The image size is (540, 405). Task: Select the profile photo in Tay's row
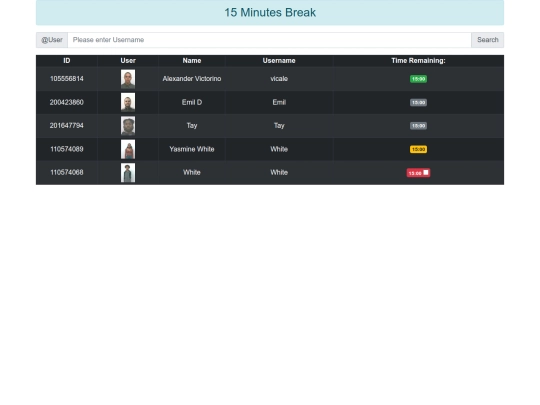pyautogui.click(x=128, y=126)
